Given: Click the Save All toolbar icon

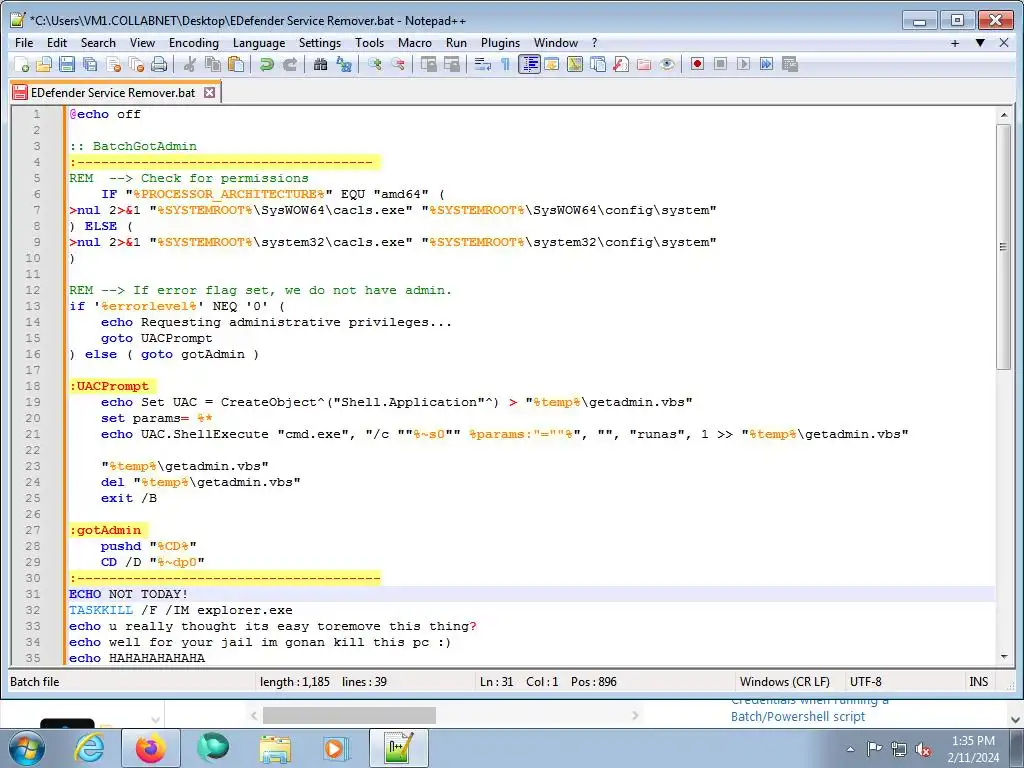Looking at the screenshot, I should point(90,64).
